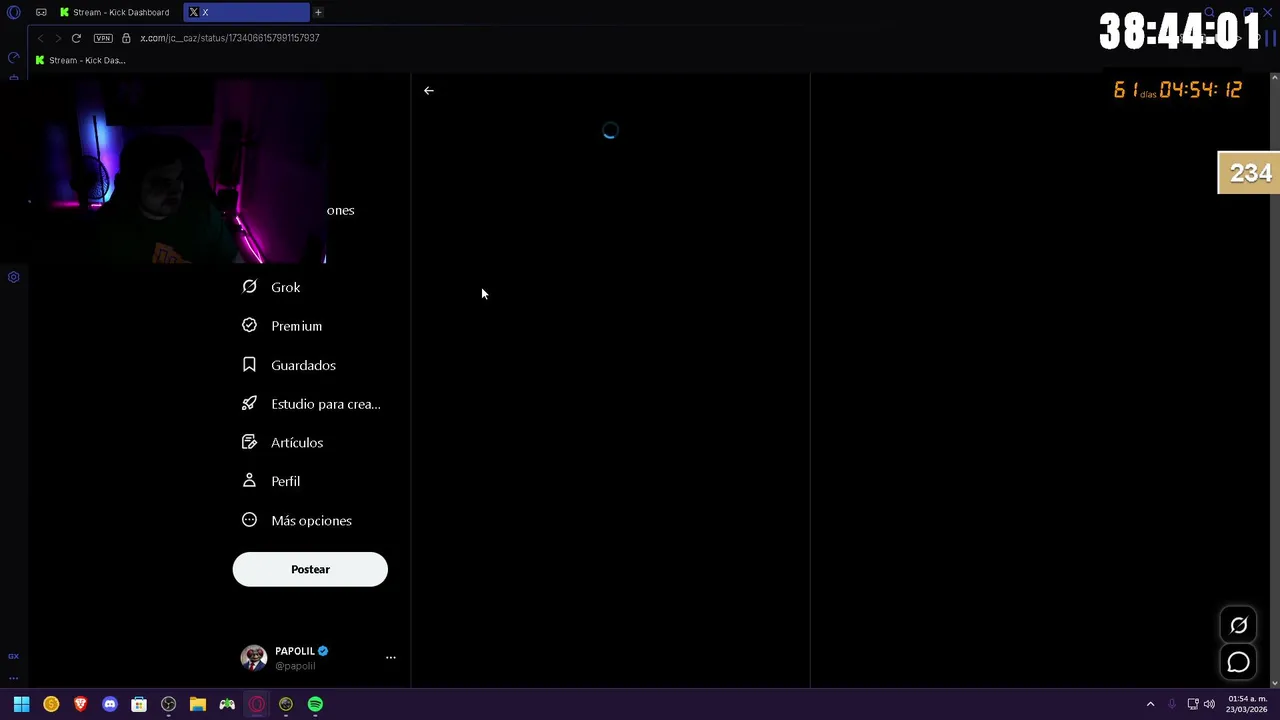
Task: Reload the current page
Action: (76, 38)
